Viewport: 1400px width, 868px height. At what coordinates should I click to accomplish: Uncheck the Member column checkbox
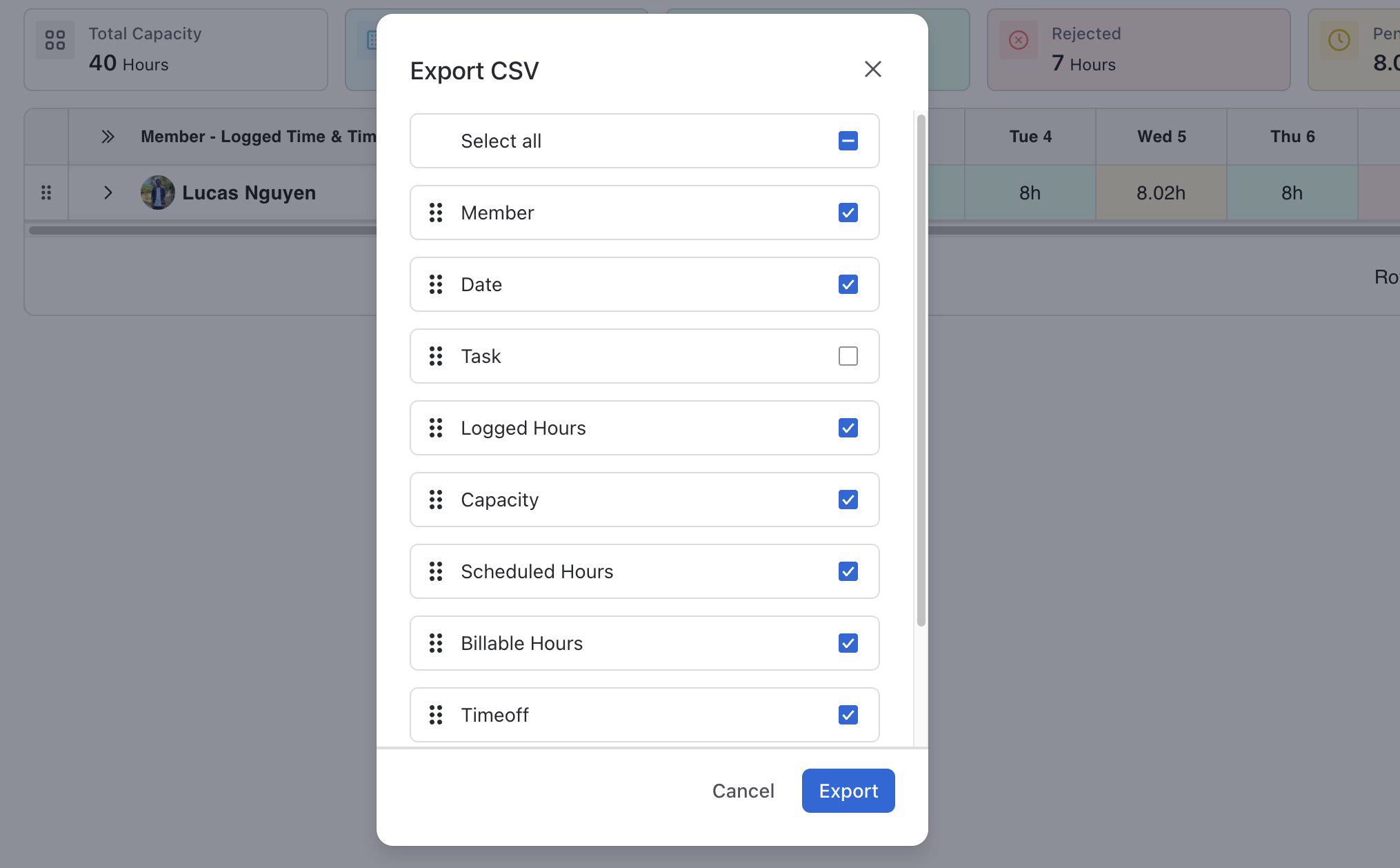(848, 213)
